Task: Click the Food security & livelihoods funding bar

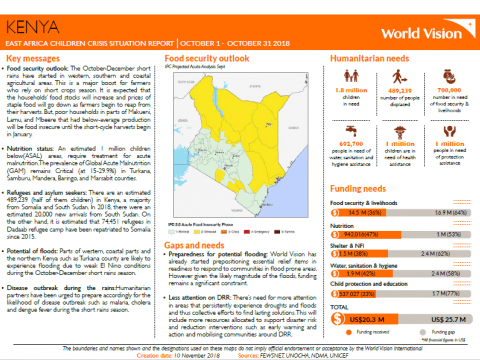Action: click(x=401, y=213)
